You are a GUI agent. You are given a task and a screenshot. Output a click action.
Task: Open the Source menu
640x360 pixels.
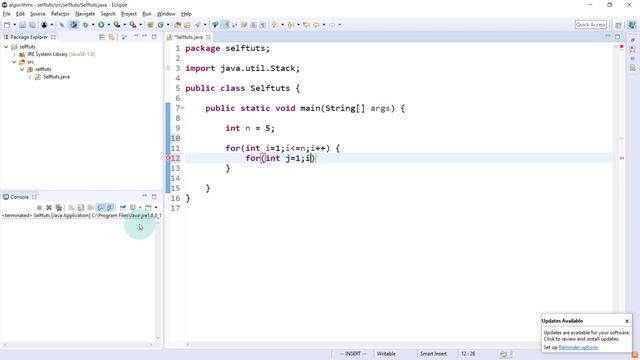coord(38,14)
